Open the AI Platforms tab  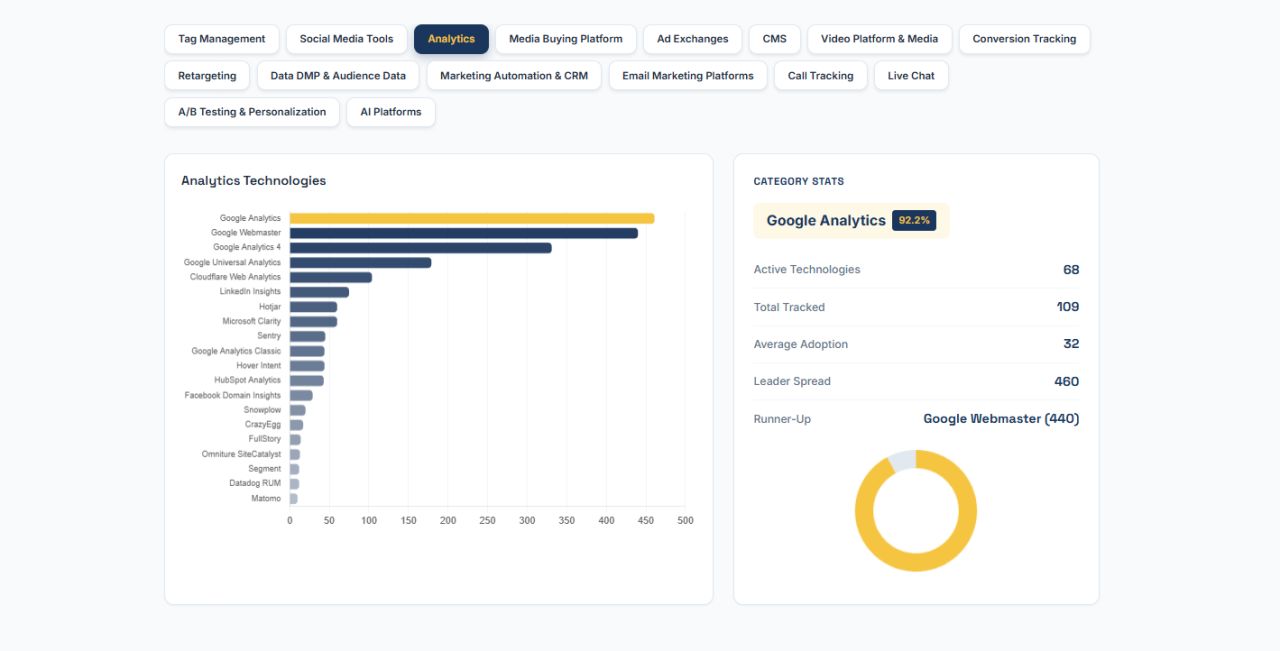pos(390,112)
